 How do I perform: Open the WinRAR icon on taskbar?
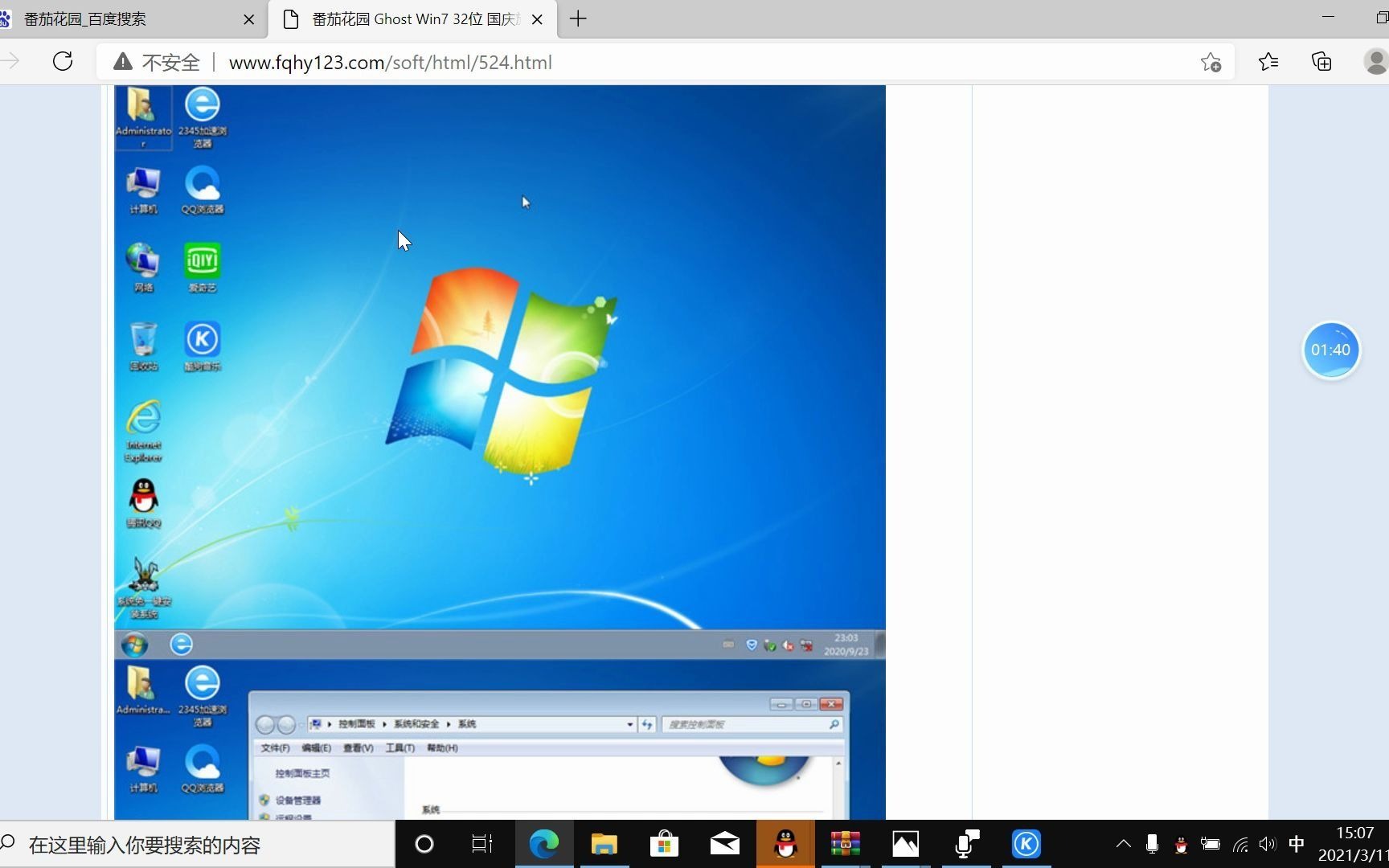(846, 844)
